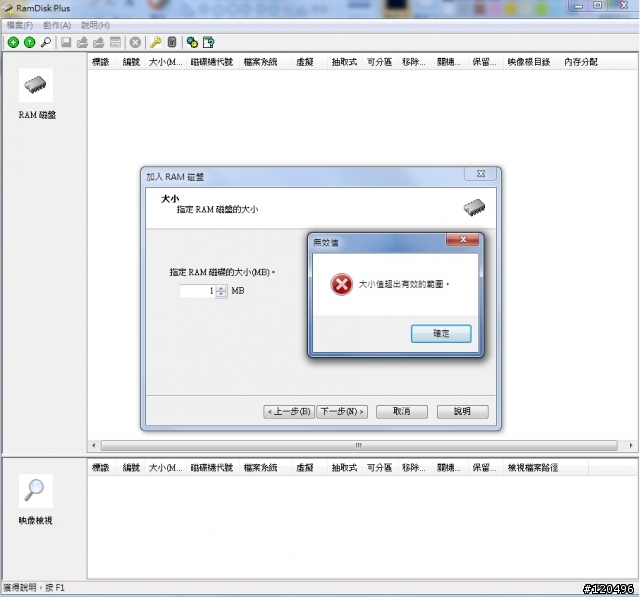Viewport: 640px width, 597px height.
Task: Click the first grayed folder-arrow toolbar icon
Action: 82,42
